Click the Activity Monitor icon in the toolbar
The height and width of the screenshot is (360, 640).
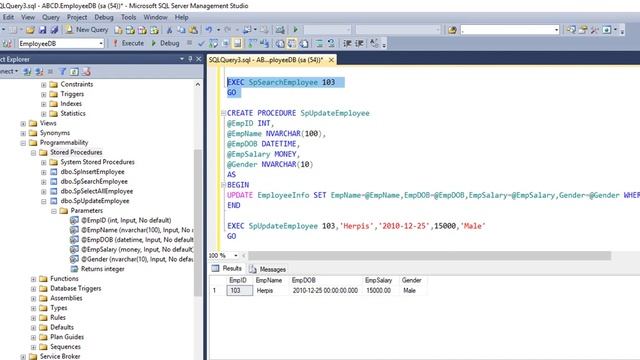click(280, 30)
